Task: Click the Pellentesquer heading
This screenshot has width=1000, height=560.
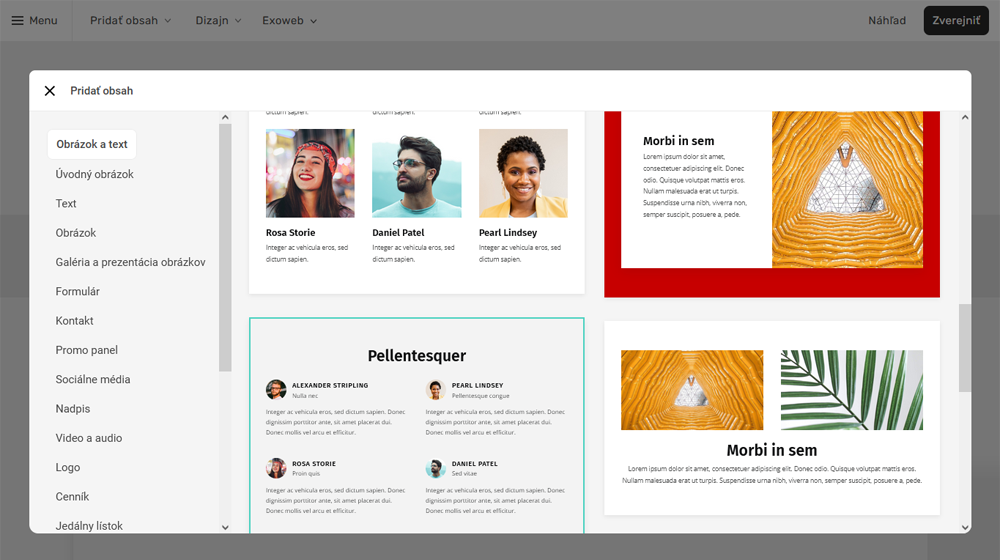Action: coord(416,356)
